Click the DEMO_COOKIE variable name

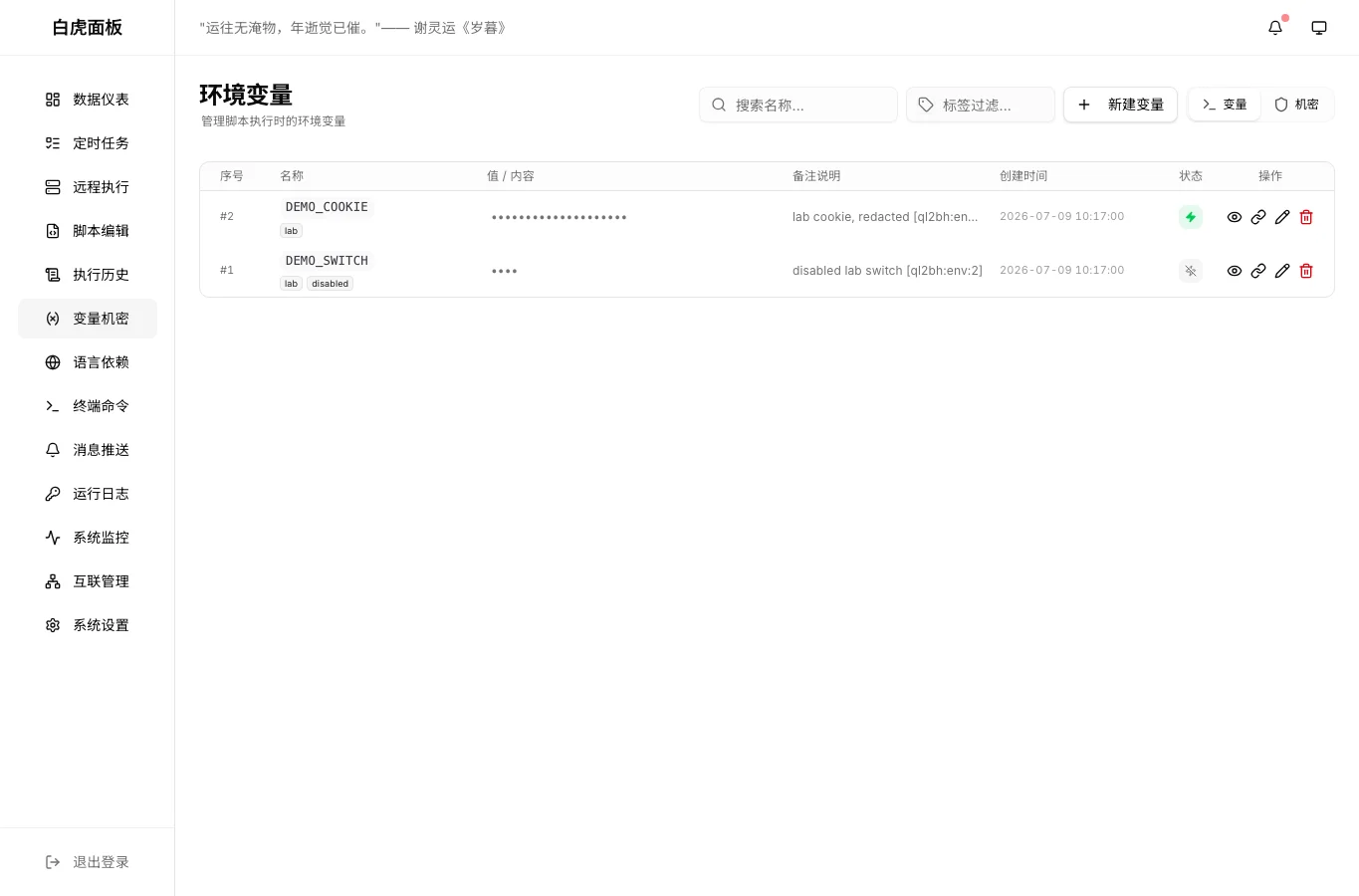click(x=327, y=207)
